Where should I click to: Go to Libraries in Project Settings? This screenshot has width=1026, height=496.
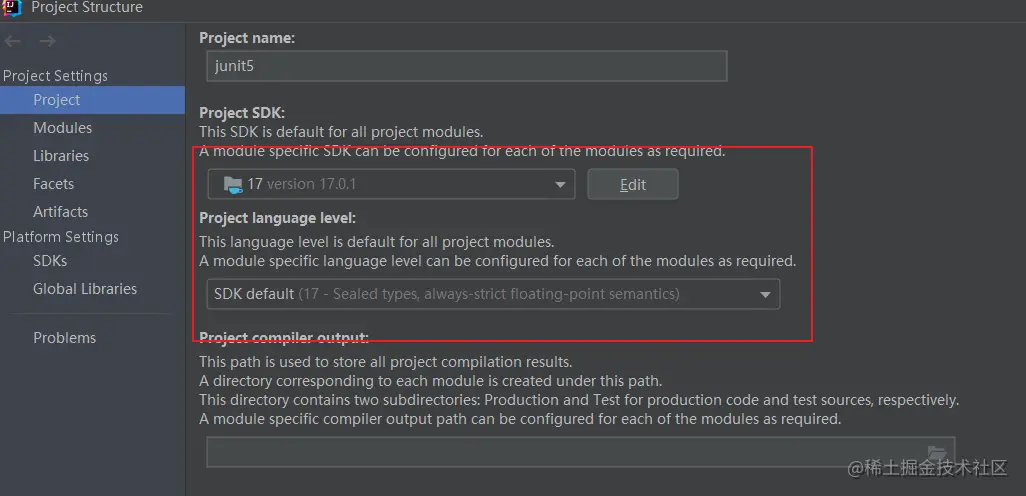[x=61, y=156]
